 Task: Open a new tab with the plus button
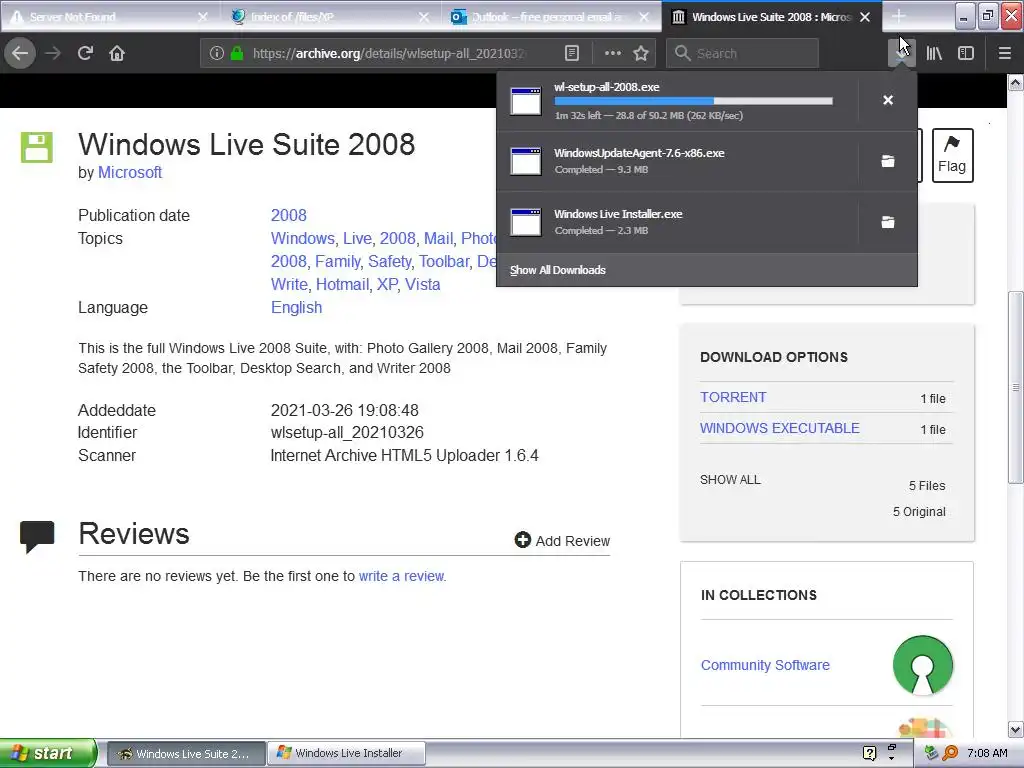pos(899,16)
